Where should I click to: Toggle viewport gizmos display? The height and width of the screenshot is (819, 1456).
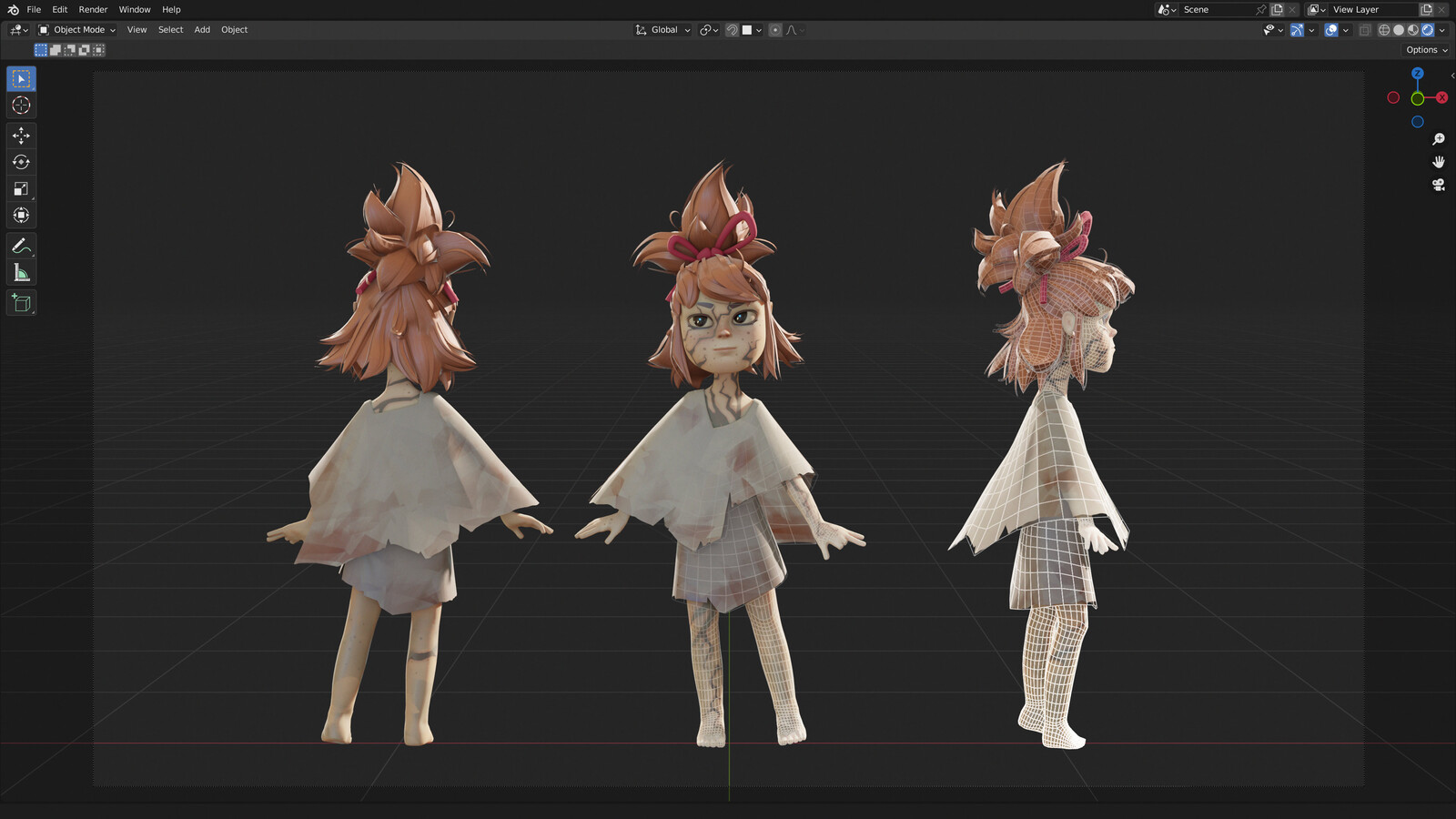pos(1297,30)
